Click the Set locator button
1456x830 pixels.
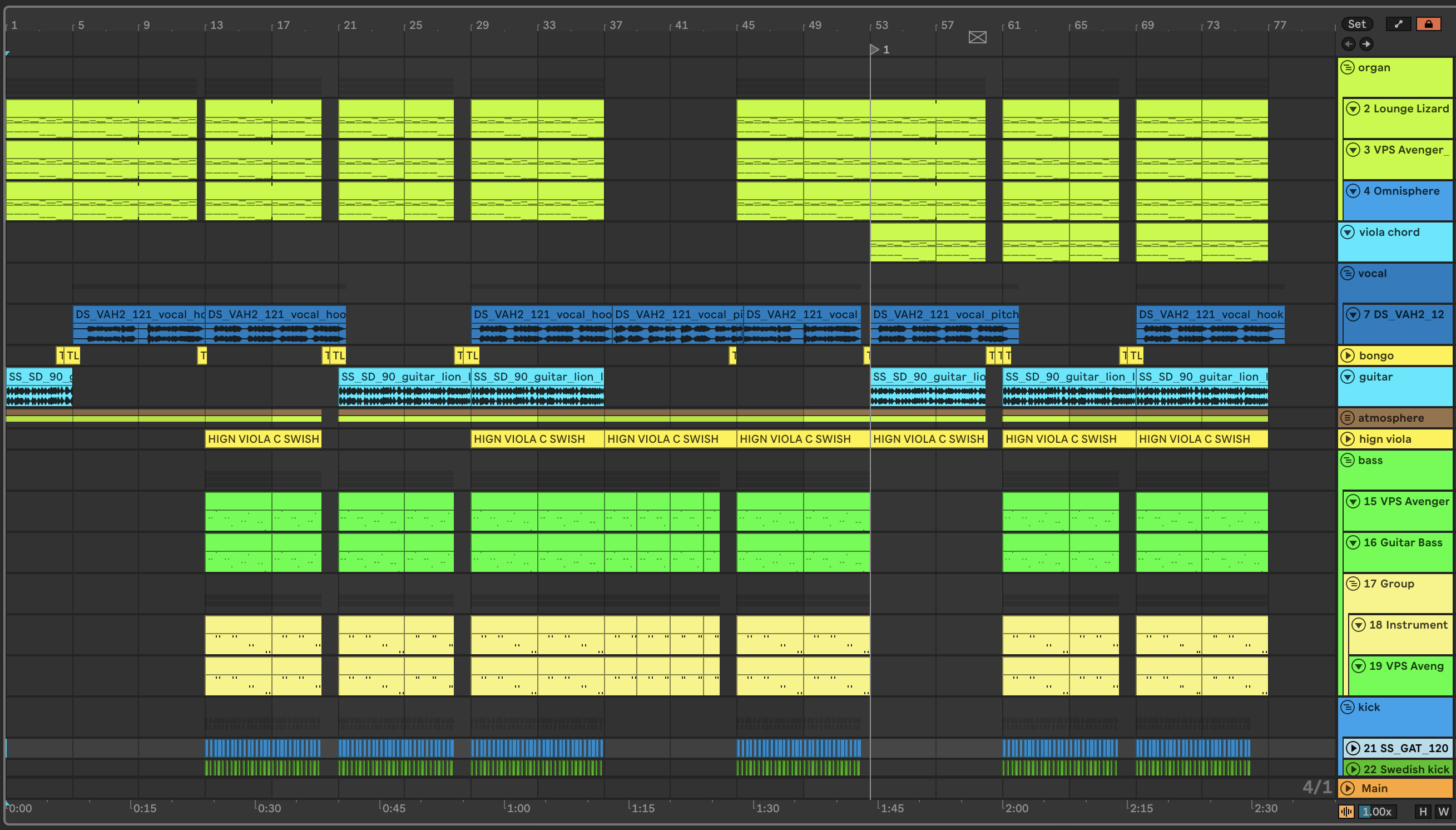tap(1357, 24)
